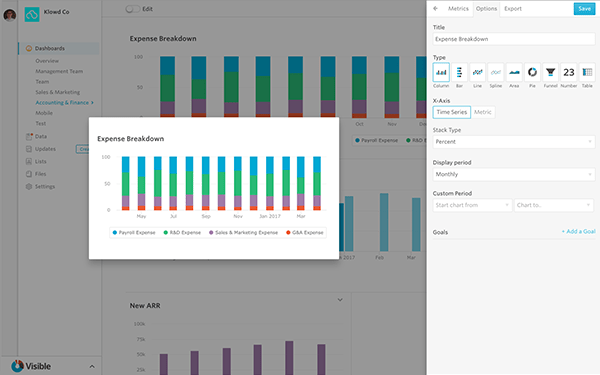Viewport: 600px width, 375px height.
Task: Expand the New ARR chart chevron
Action: click(x=340, y=300)
